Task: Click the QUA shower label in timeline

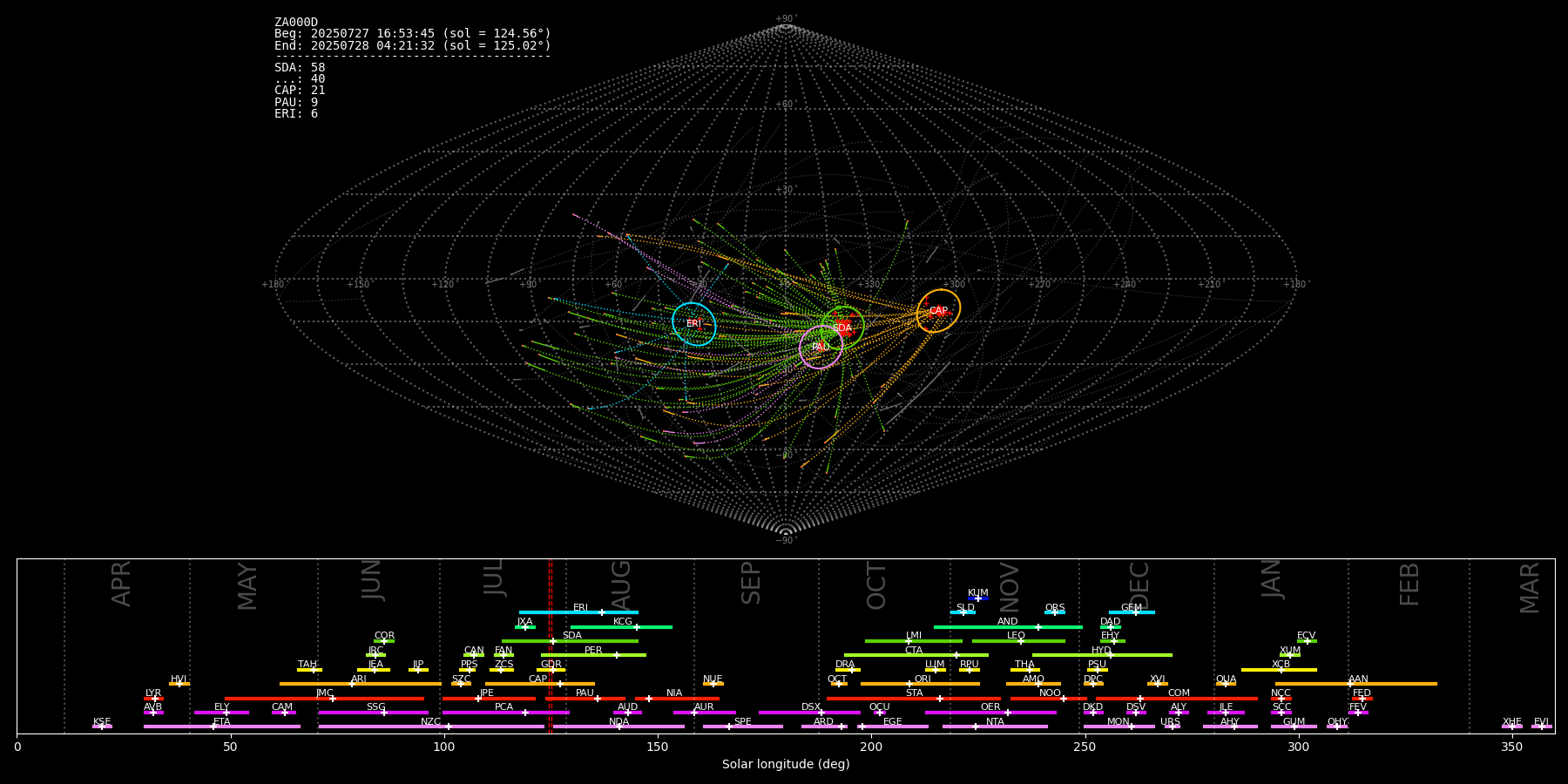Action: (x=1226, y=679)
